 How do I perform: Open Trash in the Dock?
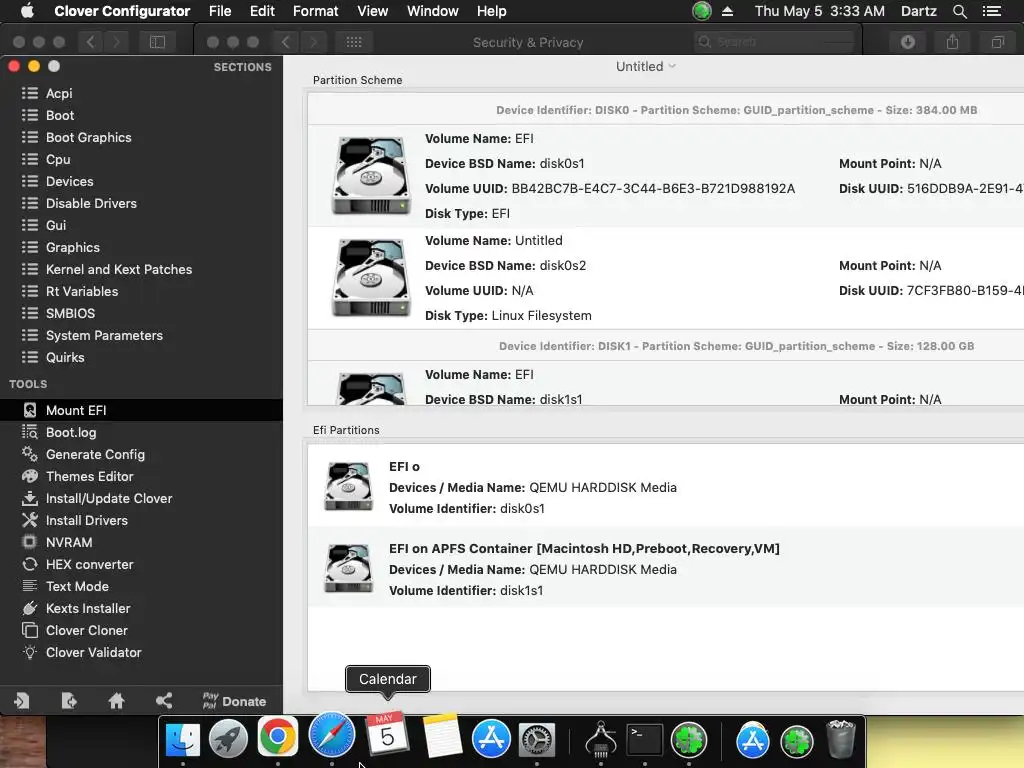tap(840, 739)
